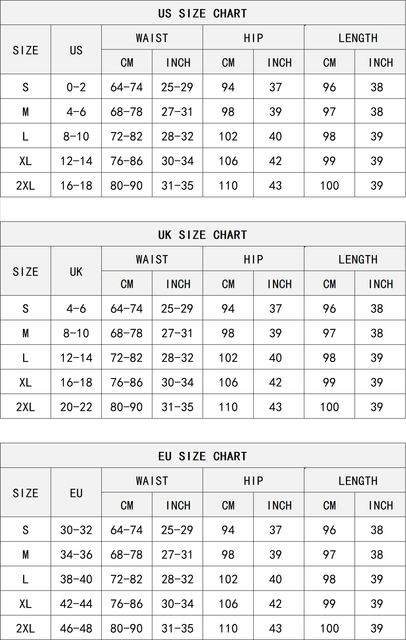Click the EU 42-44 cell
Screen dimensions: 406x640
(x=76, y=604)
